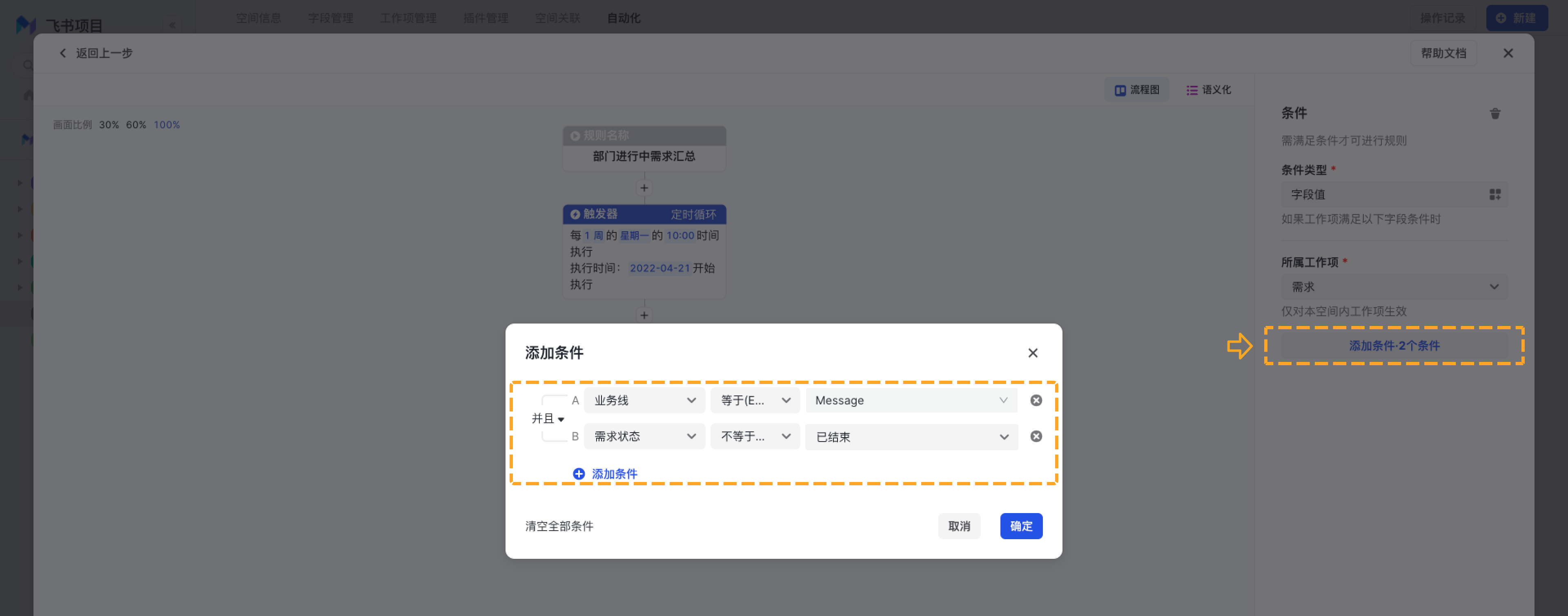The height and width of the screenshot is (616, 1568).
Task: Set canvas zoom to 100%
Action: [166, 125]
